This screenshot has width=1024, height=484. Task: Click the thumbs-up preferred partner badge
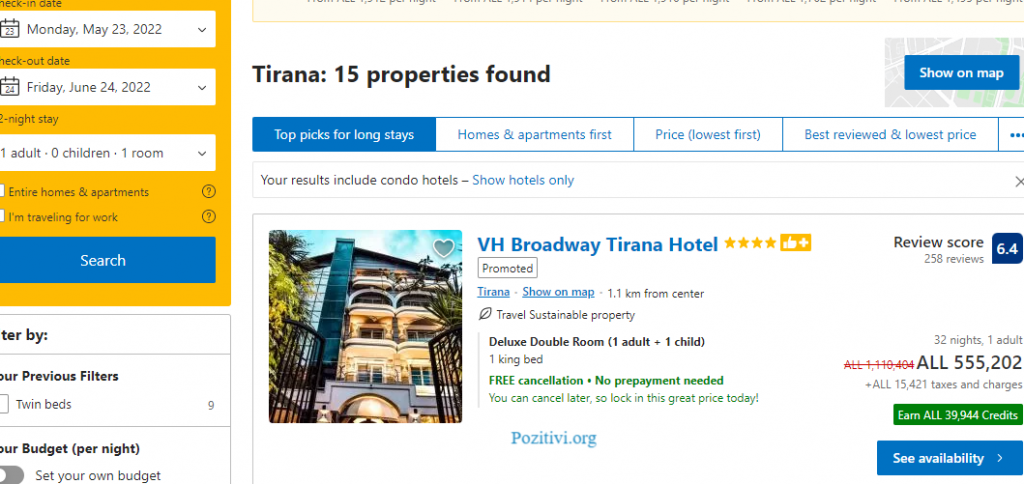pos(795,243)
